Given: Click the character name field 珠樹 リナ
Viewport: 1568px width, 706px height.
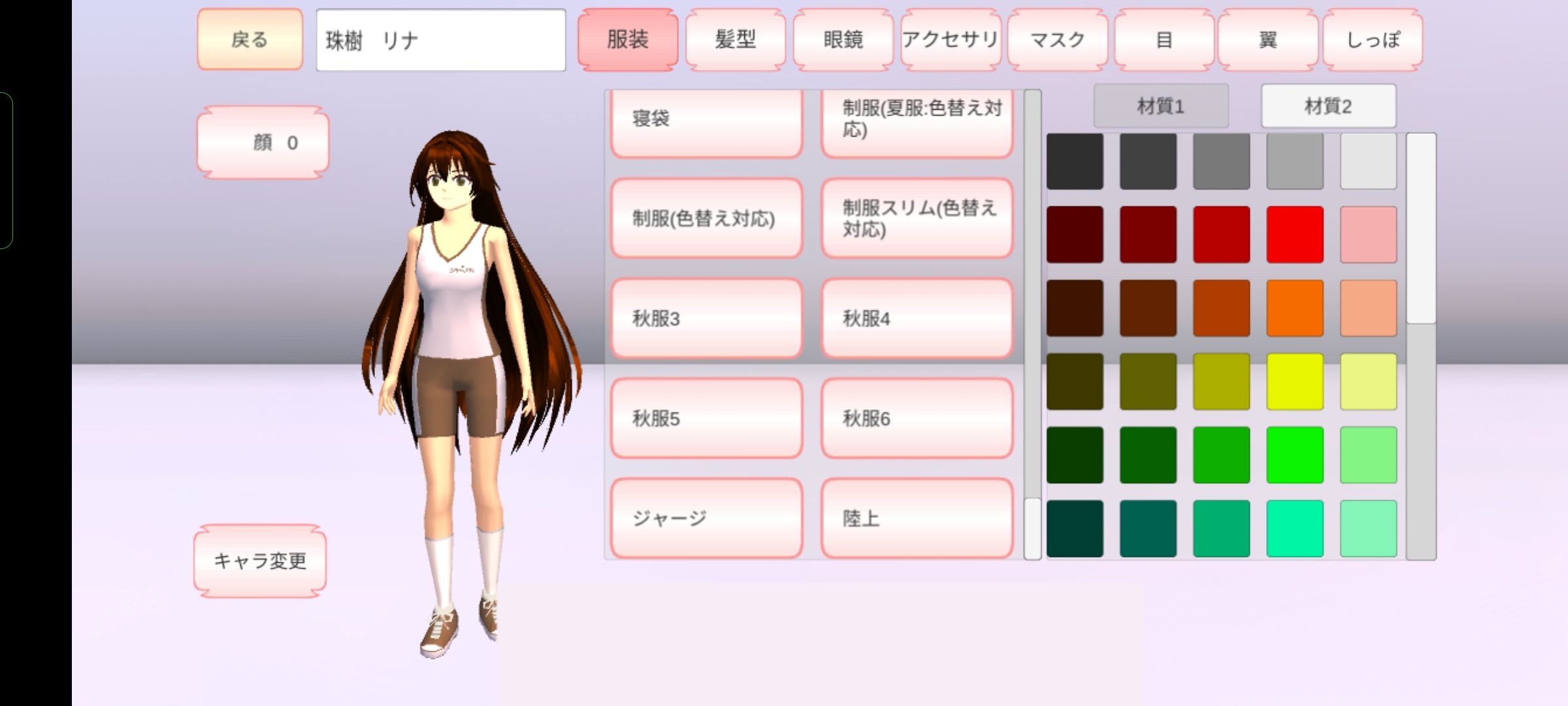Looking at the screenshot, I should click(441, 40).
